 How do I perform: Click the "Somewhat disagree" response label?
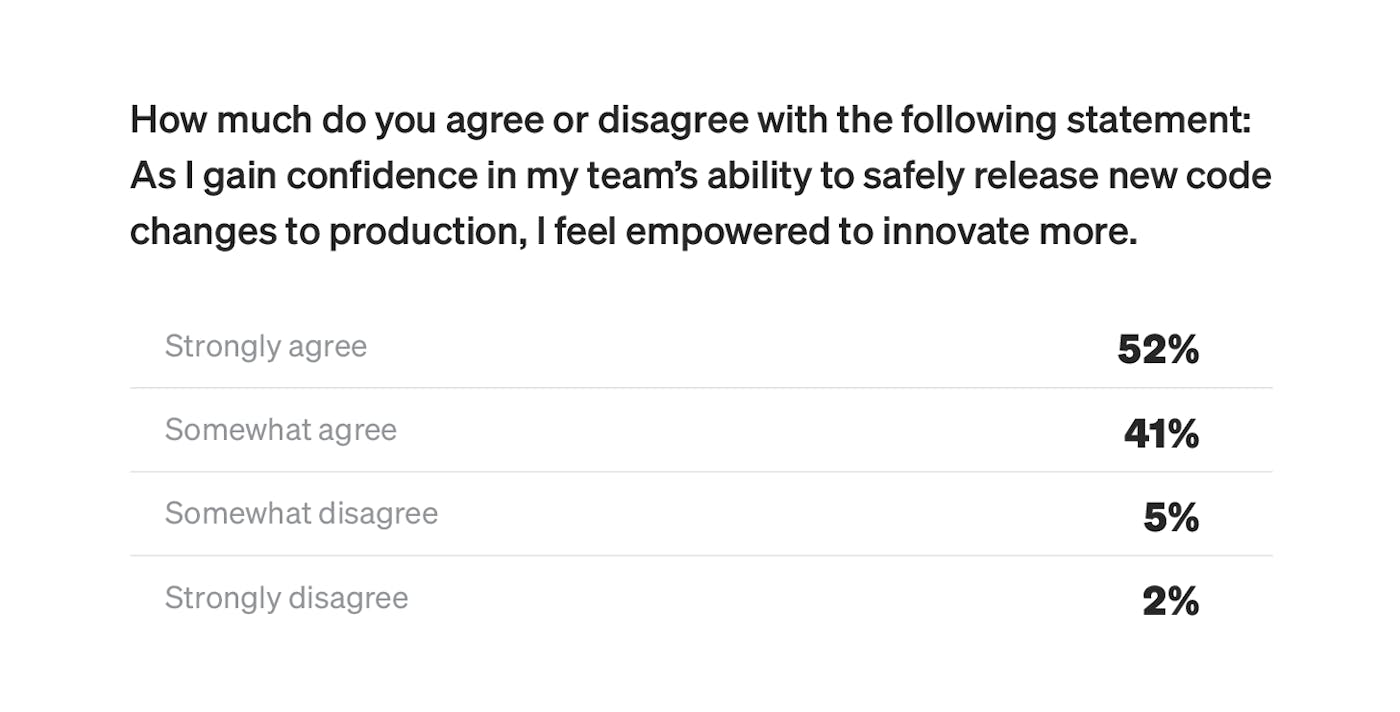301,514
